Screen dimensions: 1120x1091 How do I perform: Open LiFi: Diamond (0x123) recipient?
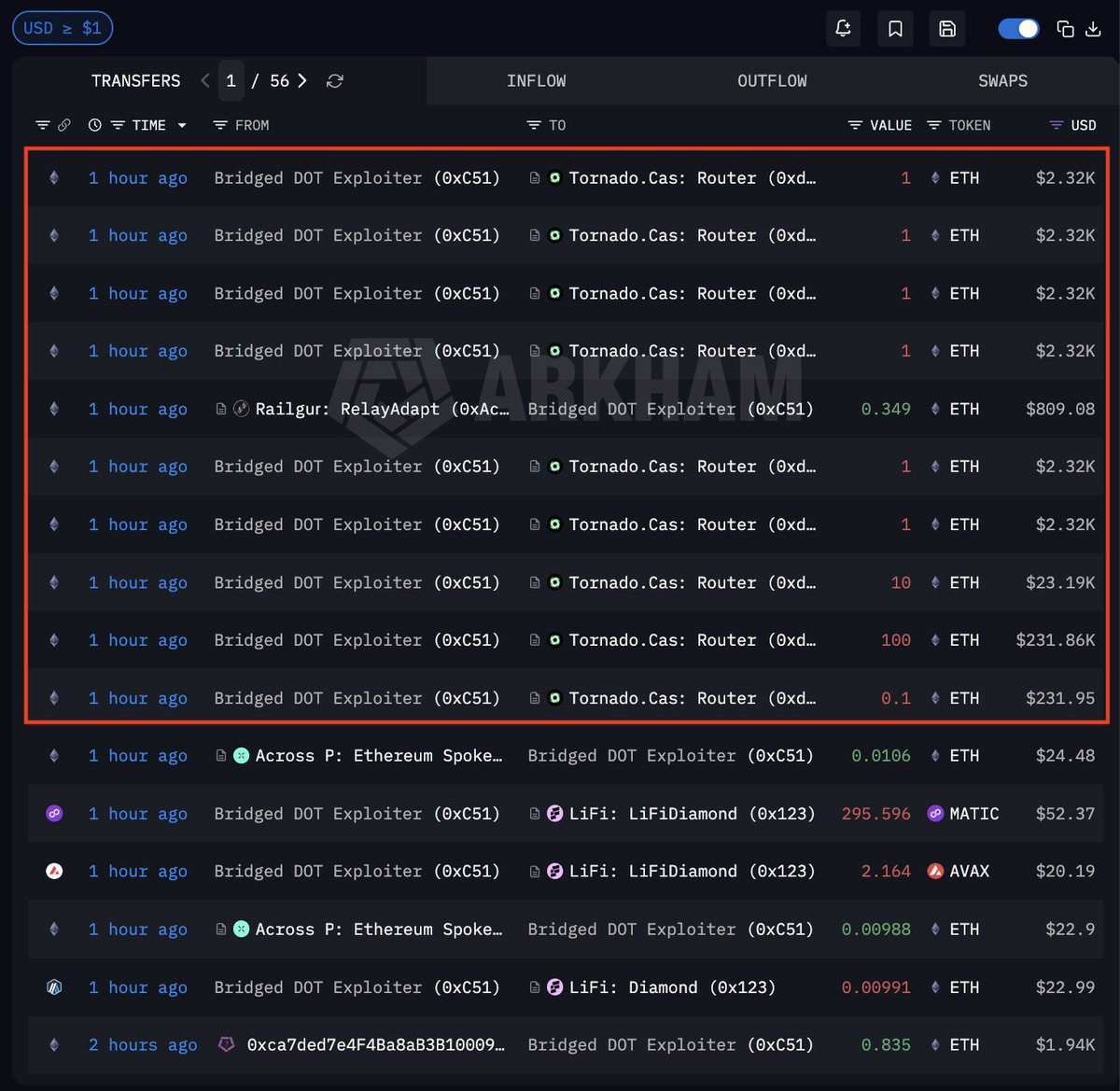[672, 987]
